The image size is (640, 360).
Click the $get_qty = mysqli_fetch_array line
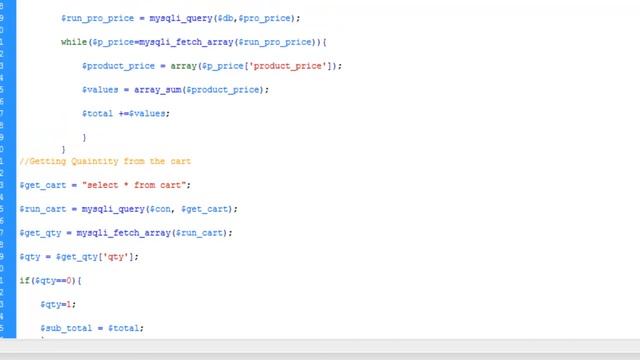pyautogui.click(x=126, y=233)
